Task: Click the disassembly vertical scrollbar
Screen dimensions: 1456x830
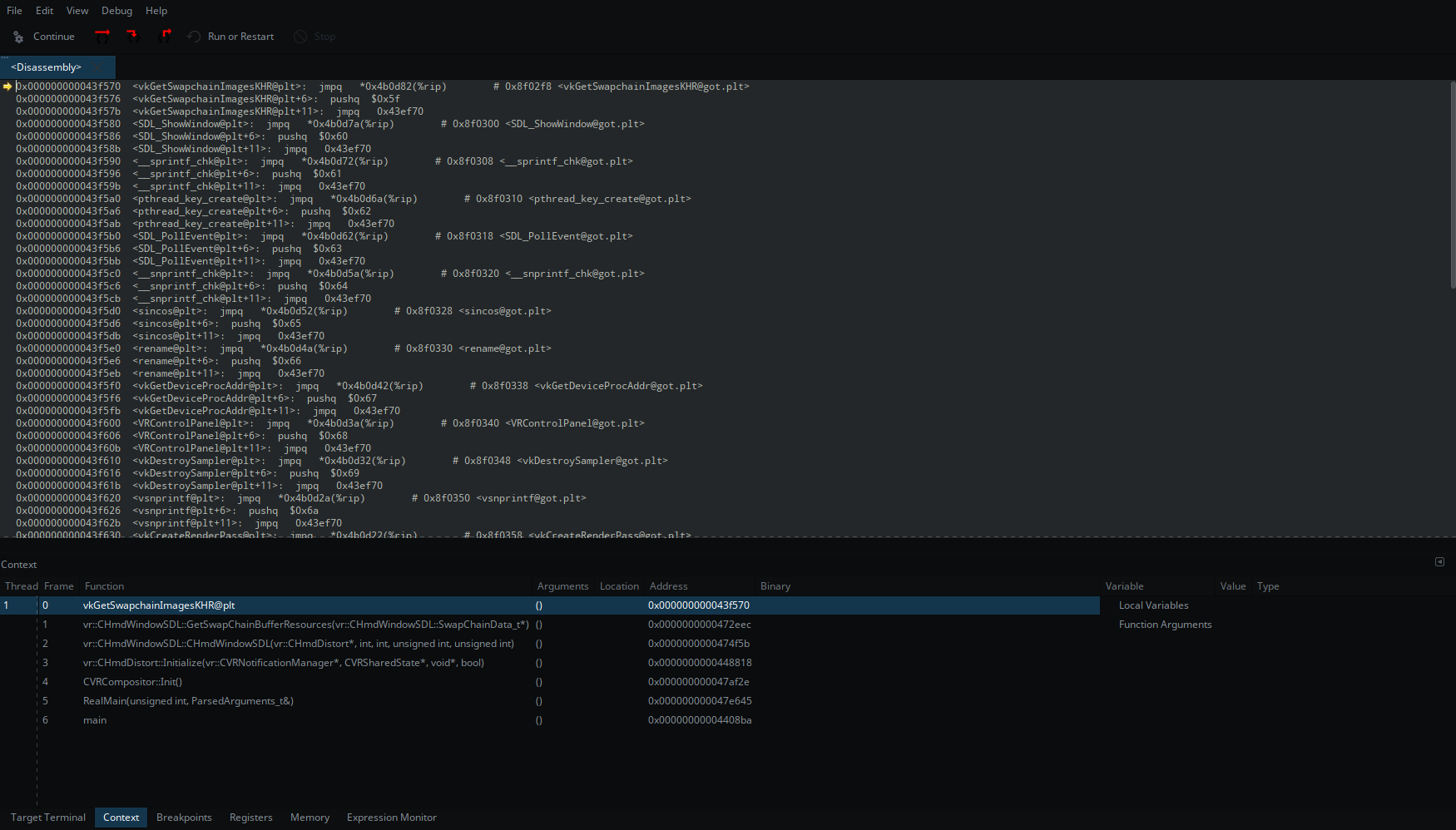Action: click(1451, 183)
